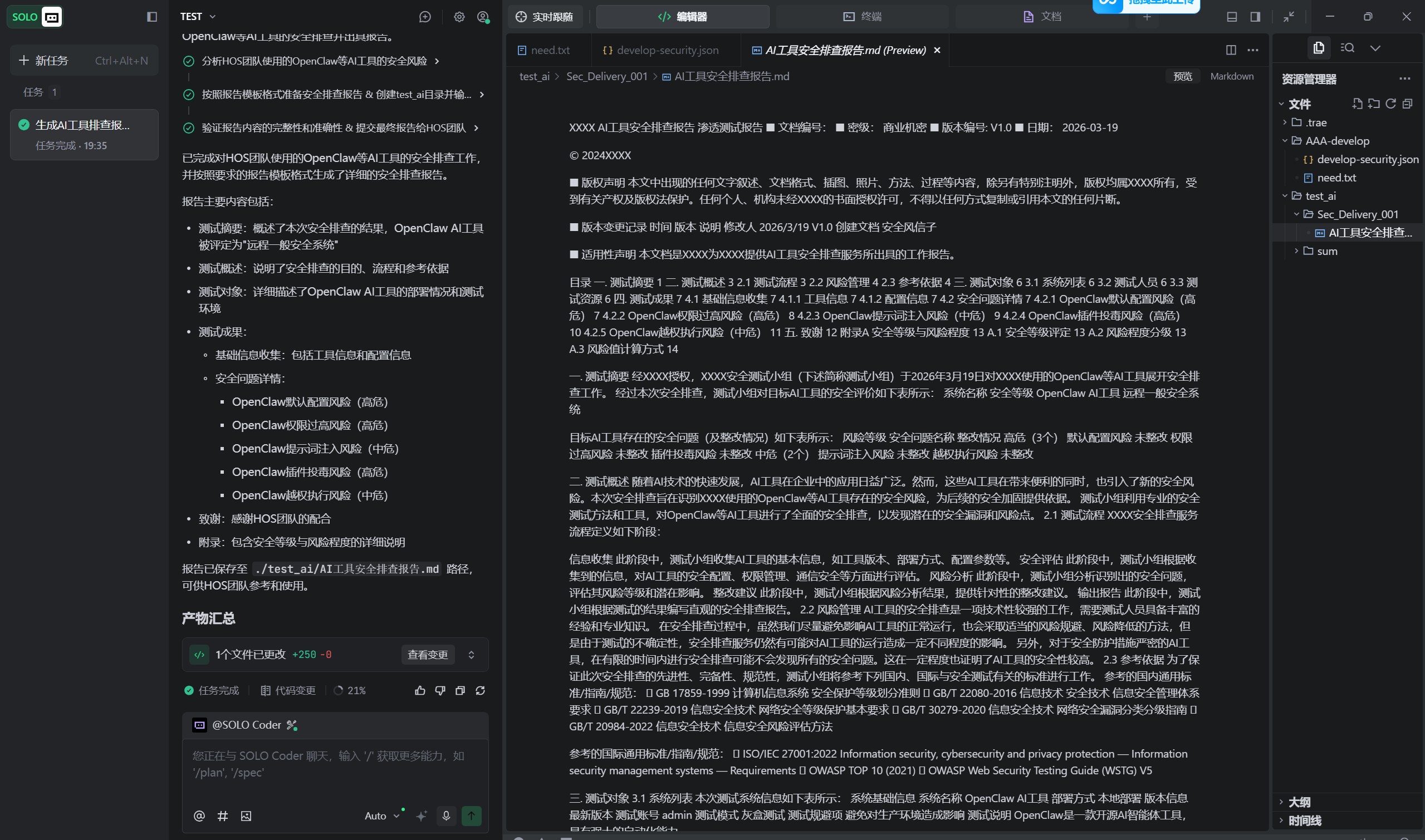Open the file explorer icon in sidebar
The width and height of the screenshot is (1425, 840).
(1319, 48)
